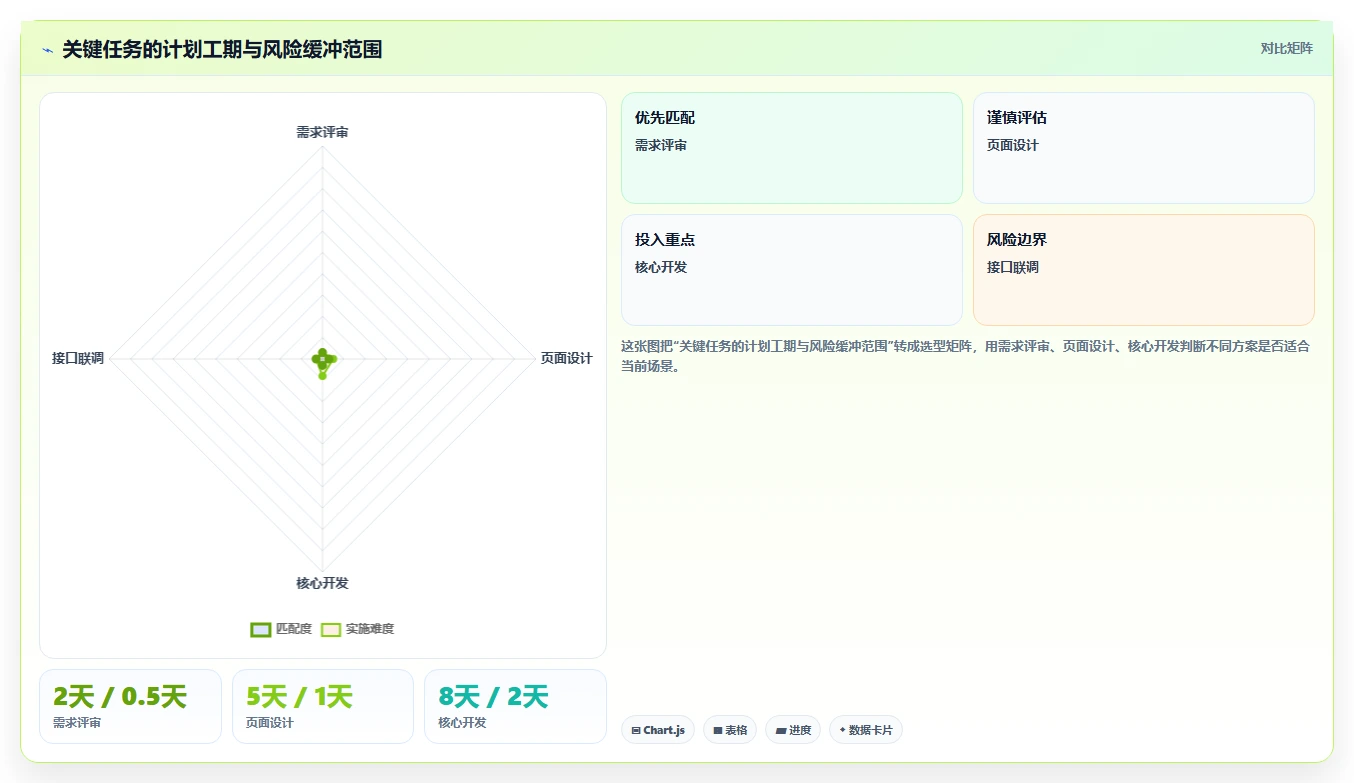Click 核心开发 caption under 8天 / 2天

pyautogui.click(x=462, y=723)
